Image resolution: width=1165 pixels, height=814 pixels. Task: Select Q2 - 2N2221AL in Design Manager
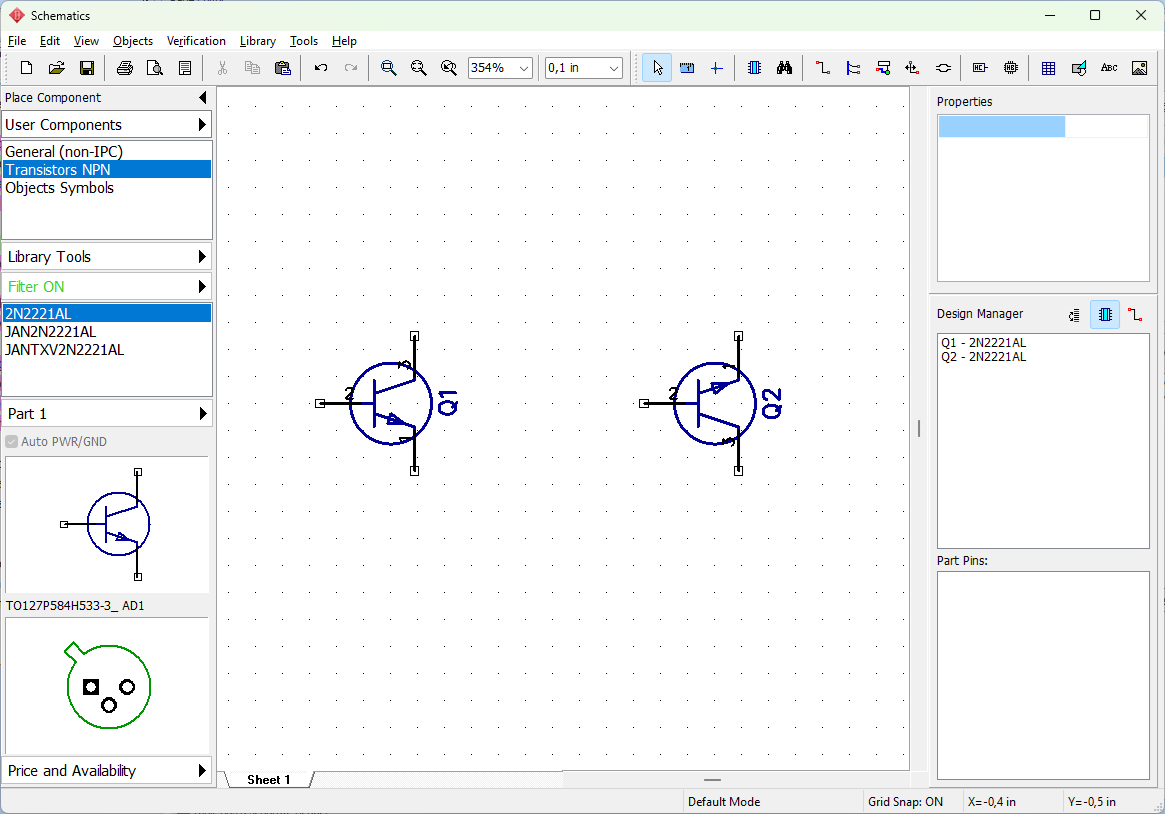983,357
